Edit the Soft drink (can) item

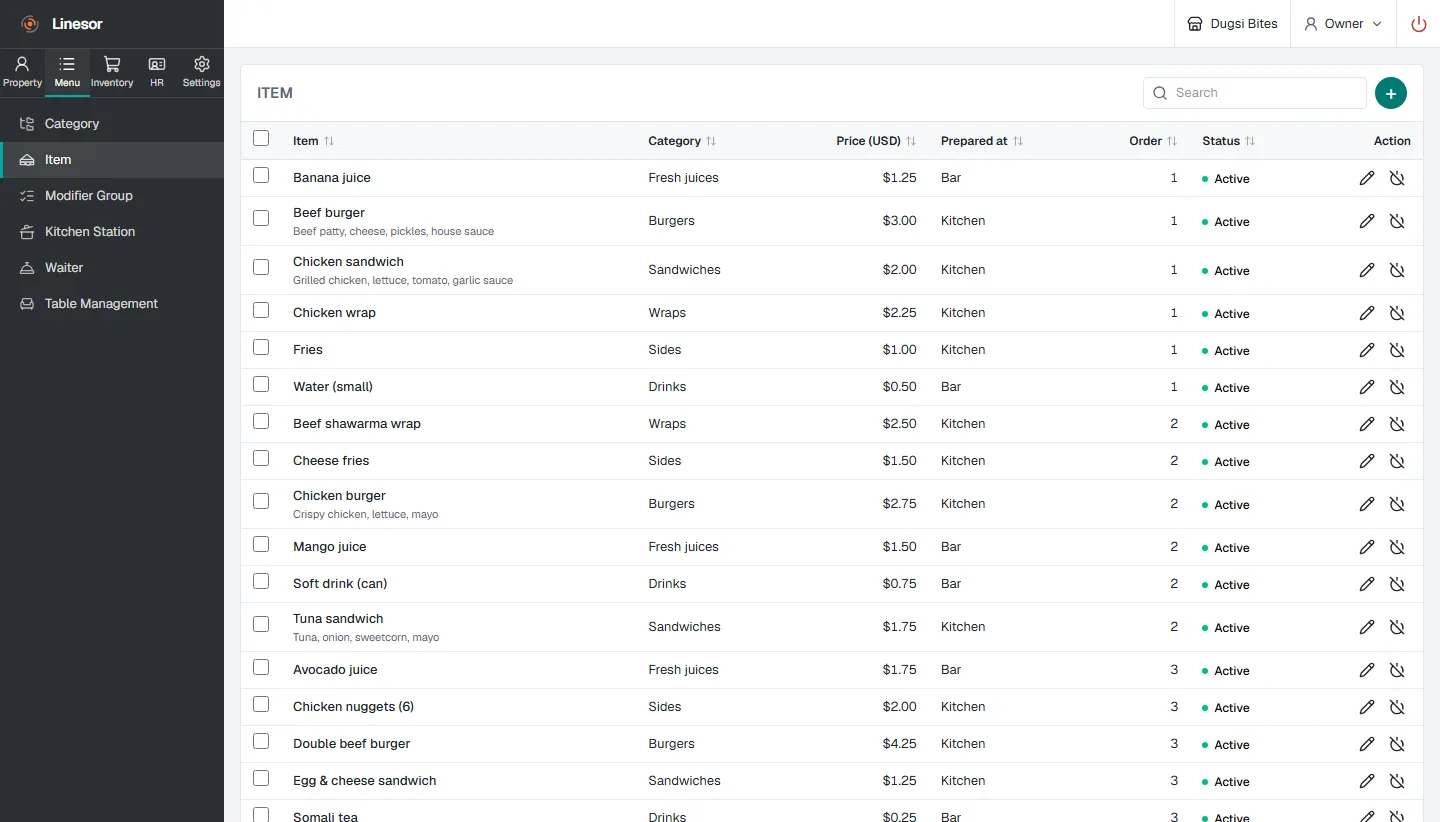(x=1367, y=584)
